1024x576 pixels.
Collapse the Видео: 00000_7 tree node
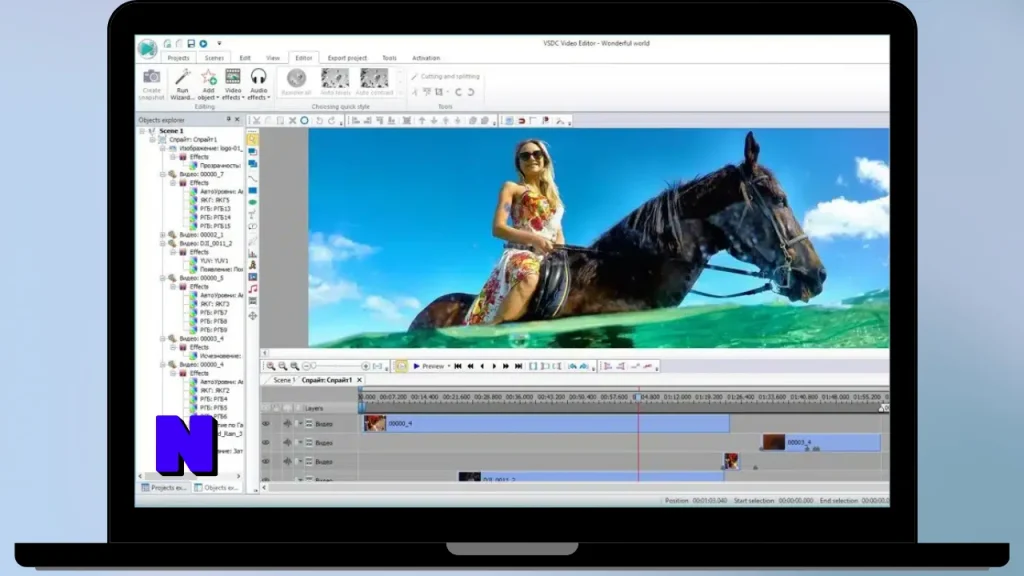163,174
